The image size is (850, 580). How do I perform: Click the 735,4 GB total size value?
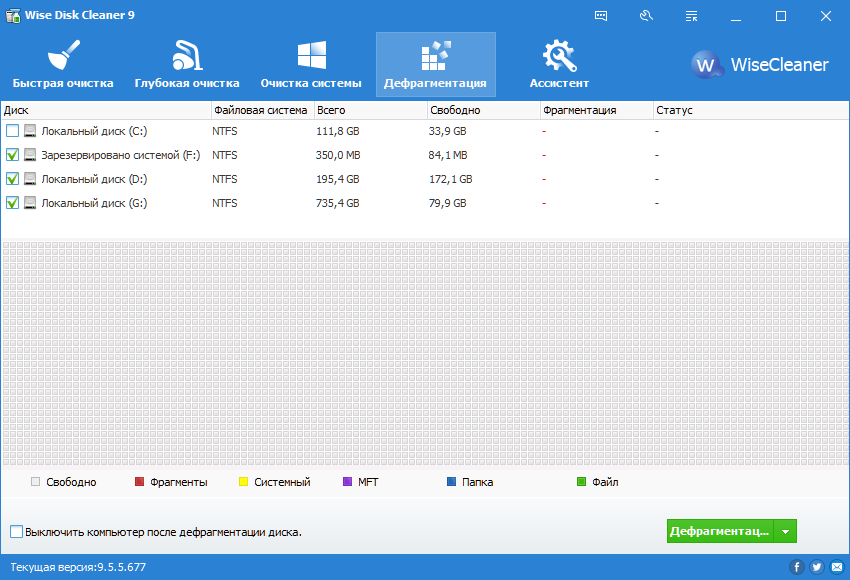[338, 203]
